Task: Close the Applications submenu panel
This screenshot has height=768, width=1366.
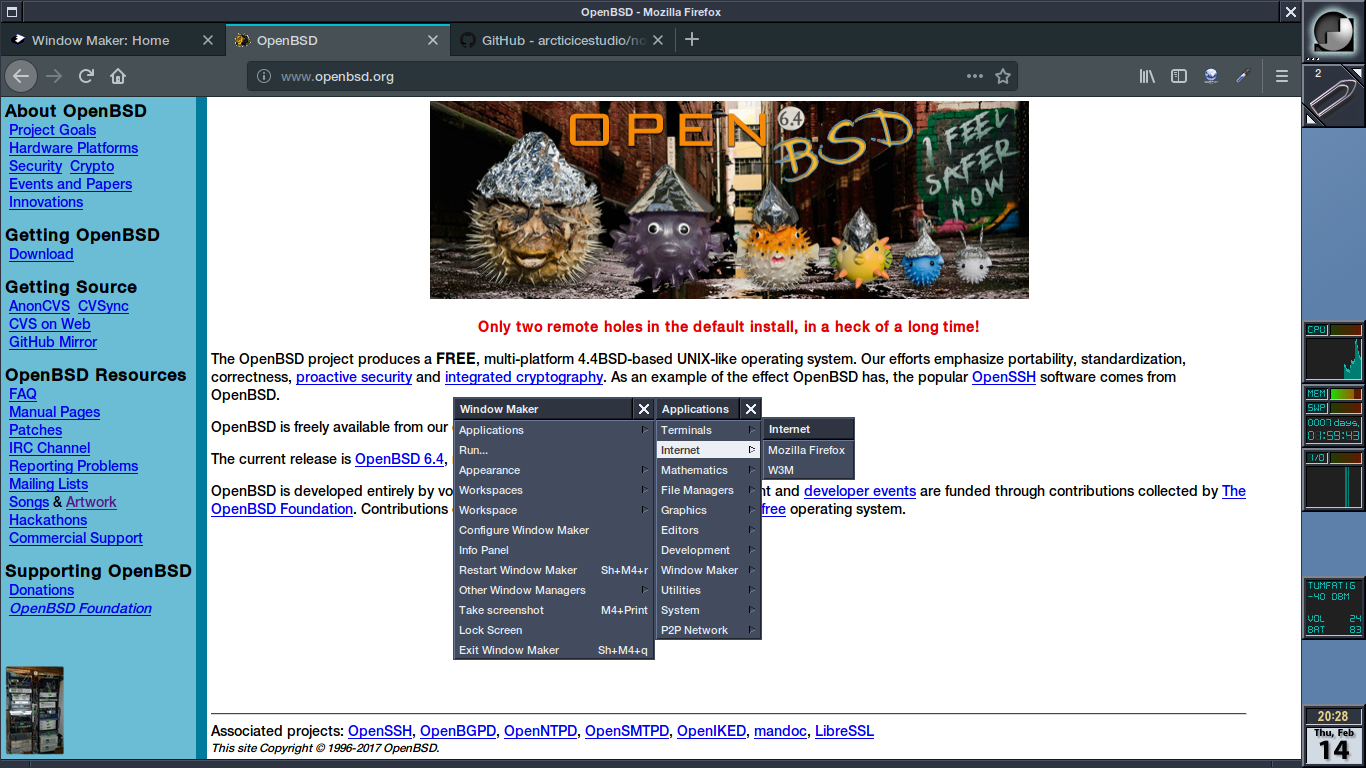Action: pos(751,409)
